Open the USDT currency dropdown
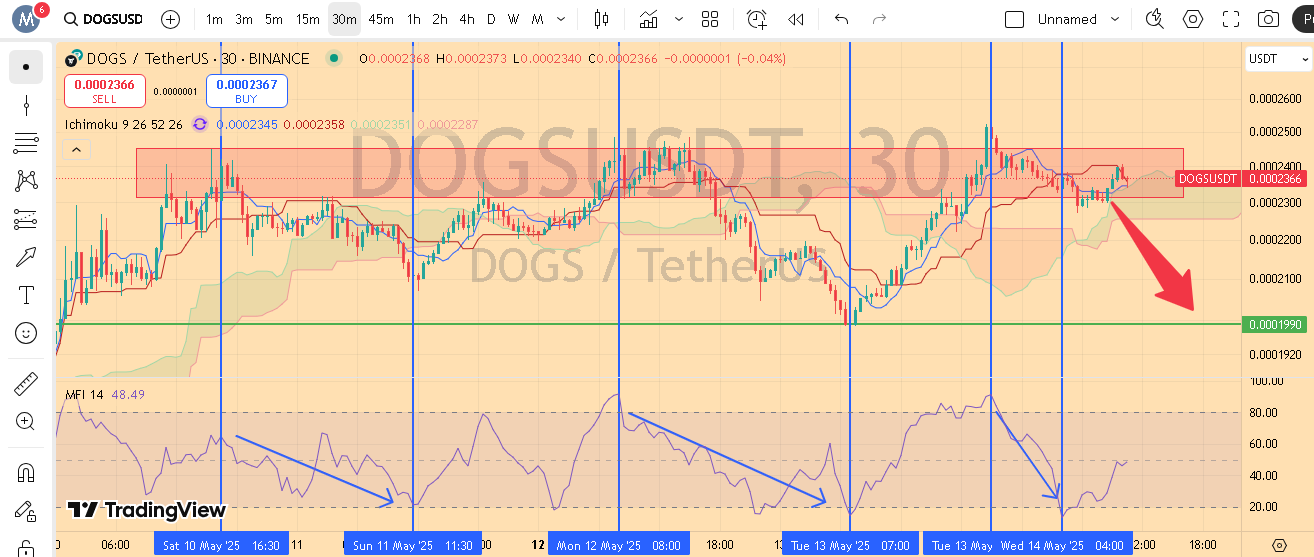 (1278, 59)
